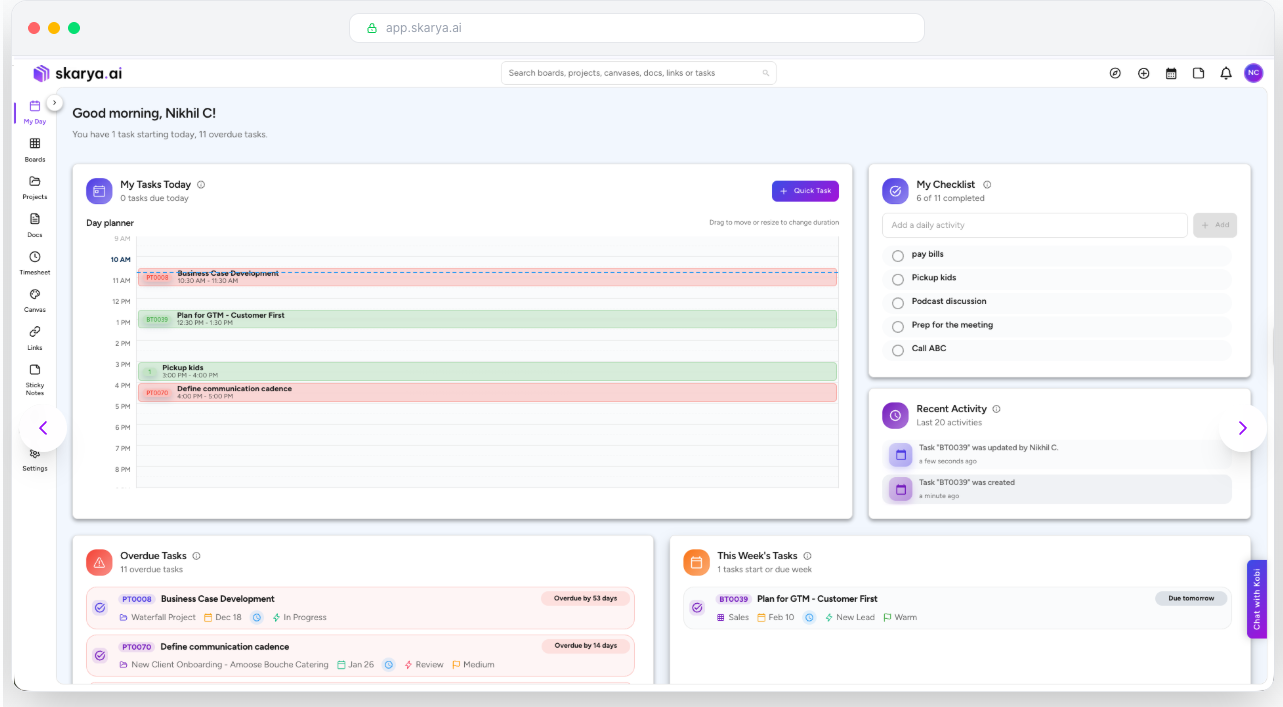Open My Day in the sidebar
The height and width of the screenshot is (707, 1283).
pyautogui.click(x=35, y=111)
